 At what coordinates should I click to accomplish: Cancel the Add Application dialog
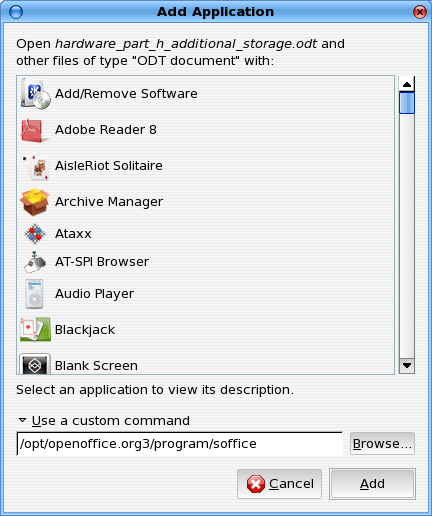[x=279, y=484]
